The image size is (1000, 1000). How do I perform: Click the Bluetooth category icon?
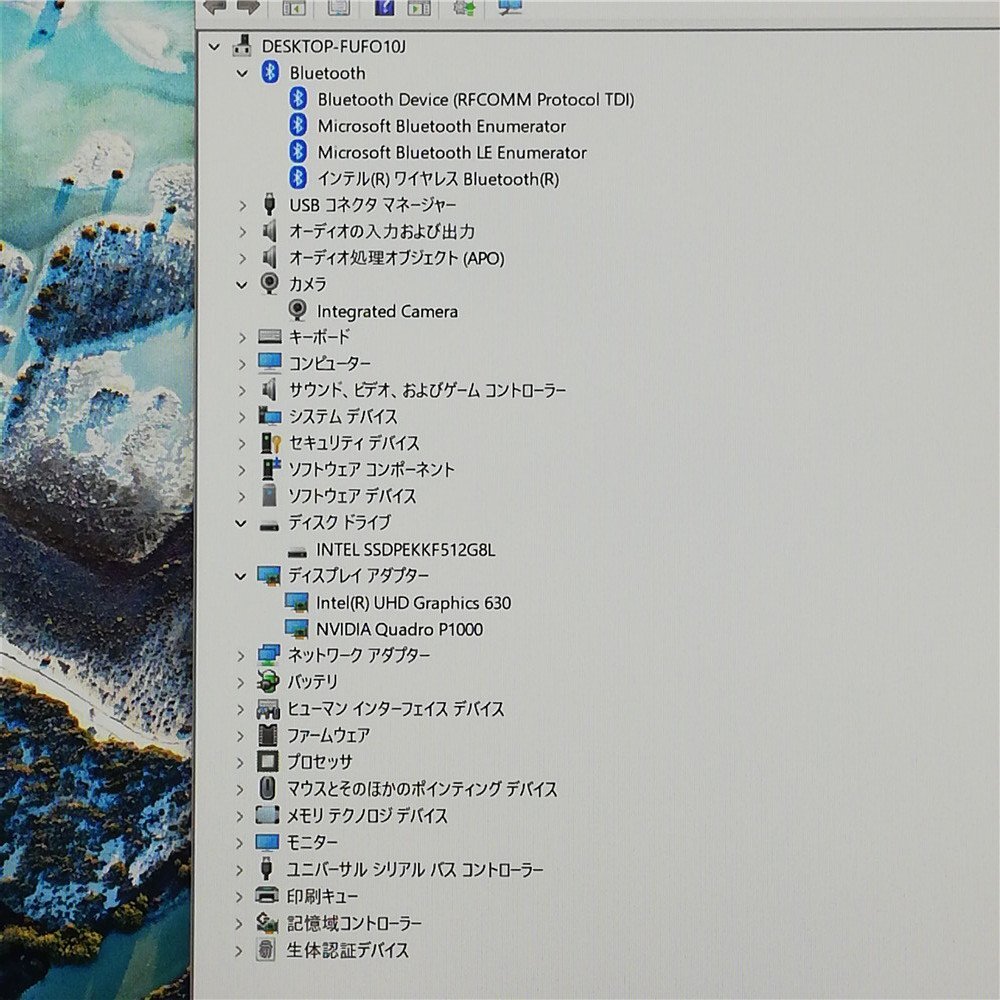click(270, 72)
